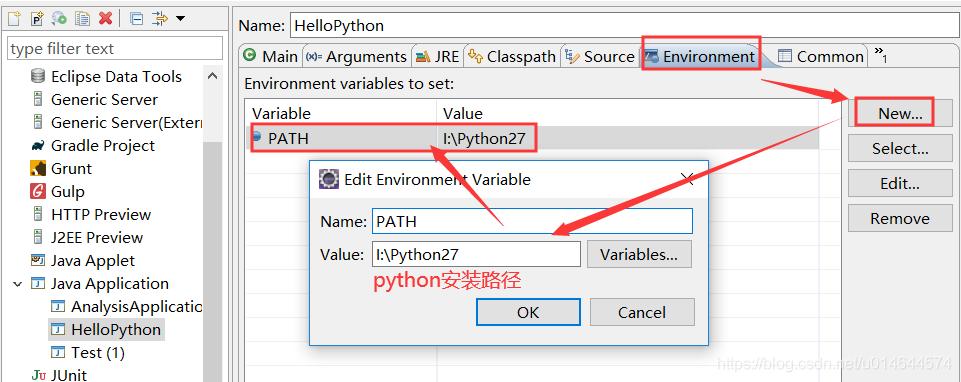The image size is (961, 382).
Task: Click the Edit Environment Variable dialog icon
Action: tap(329, 179)
